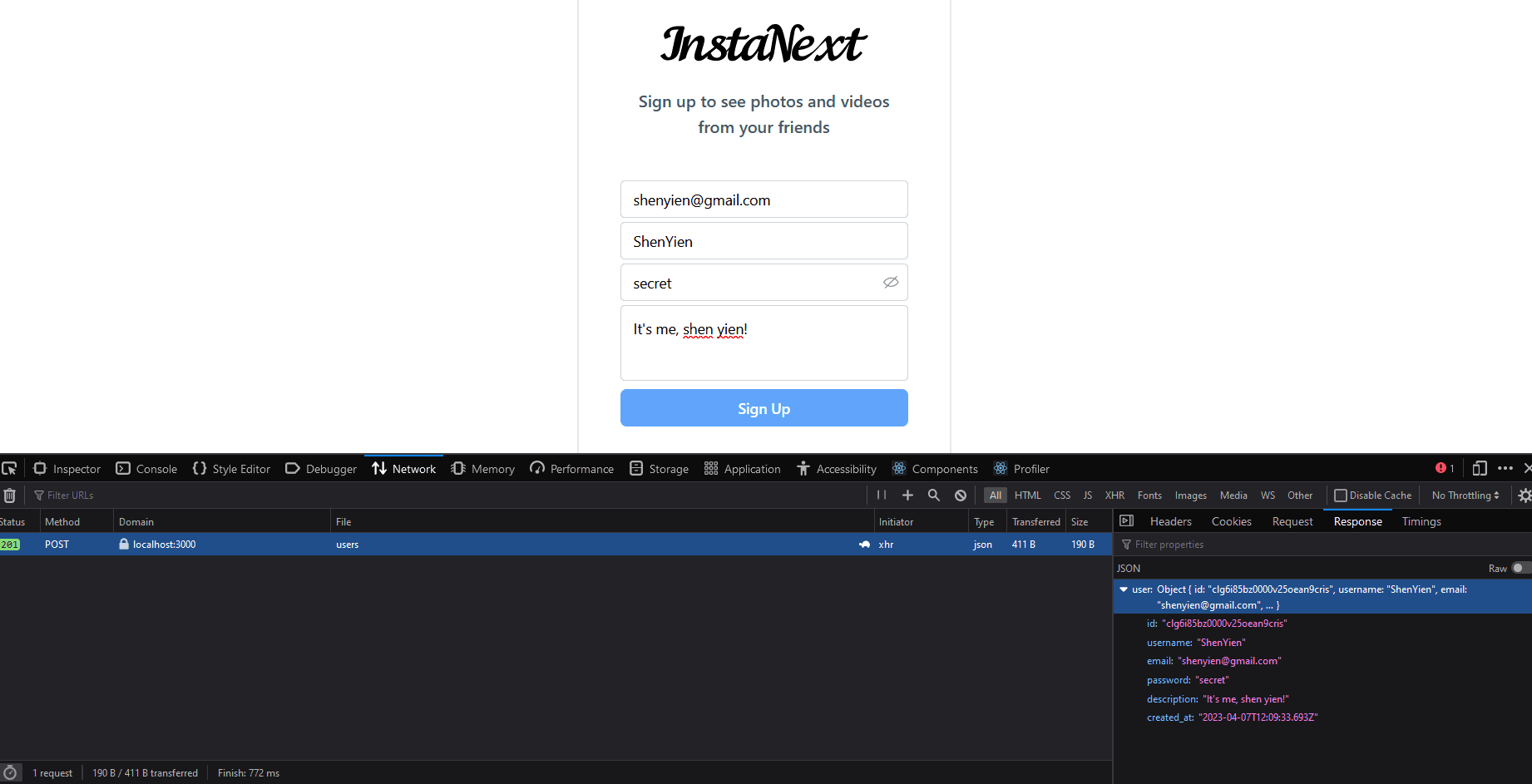Open the network request search
Image resolution: width=1532 pixels, height=784 pixels.
click(x=933, y=495)
